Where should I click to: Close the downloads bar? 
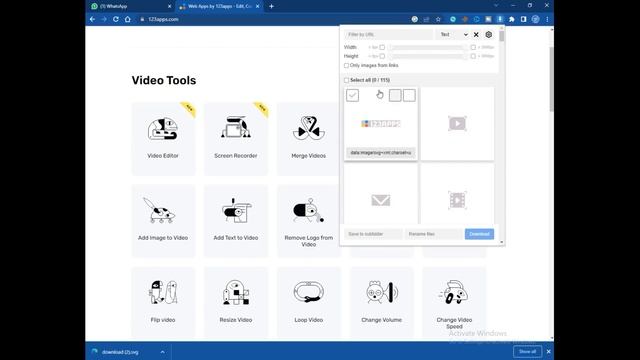(548, 351)
